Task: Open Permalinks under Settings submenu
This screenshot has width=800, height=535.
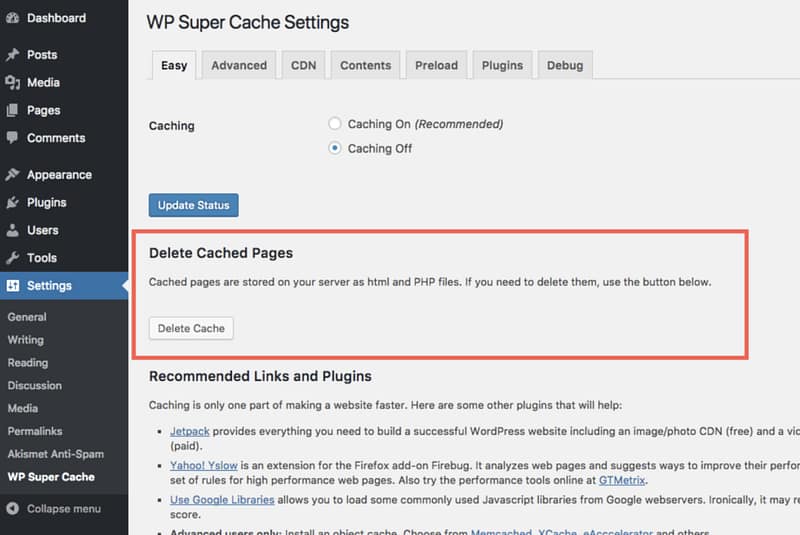Action: (35, 431)
